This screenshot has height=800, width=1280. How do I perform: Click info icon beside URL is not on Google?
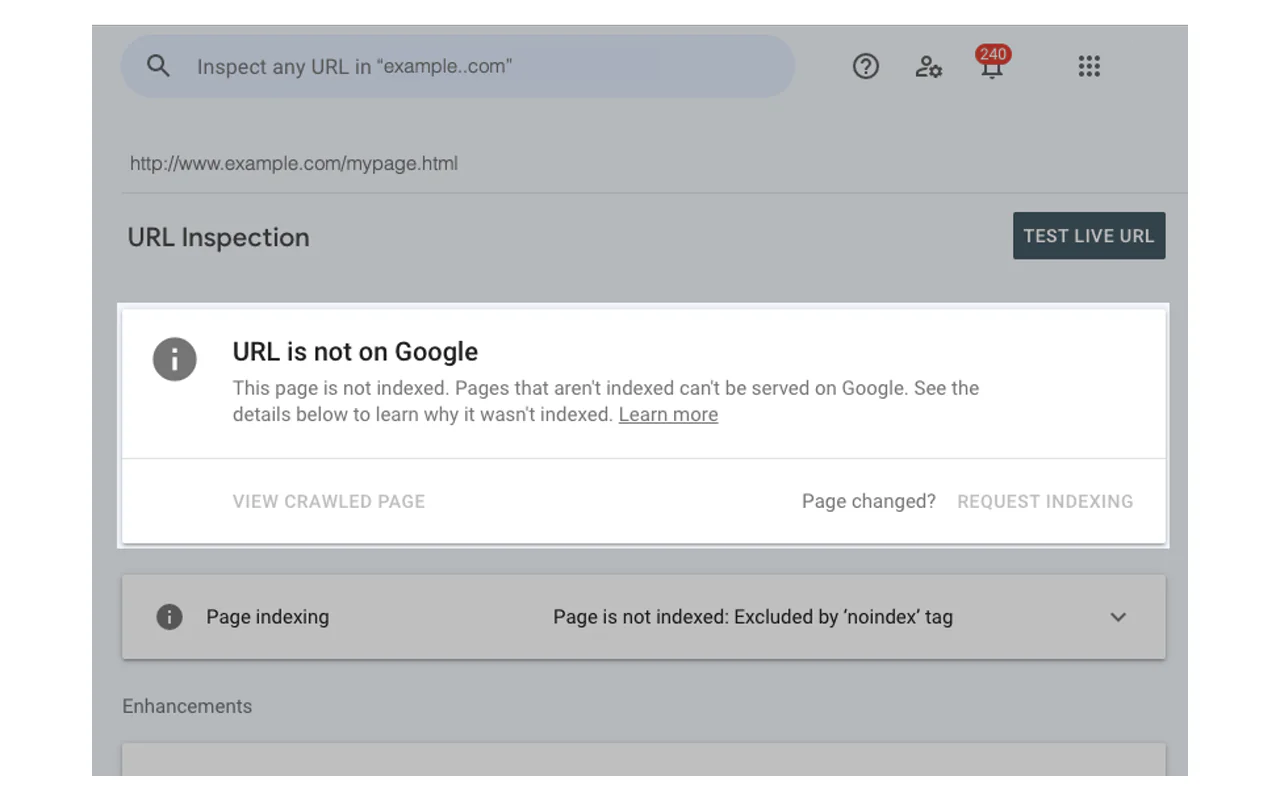(175, 358)
